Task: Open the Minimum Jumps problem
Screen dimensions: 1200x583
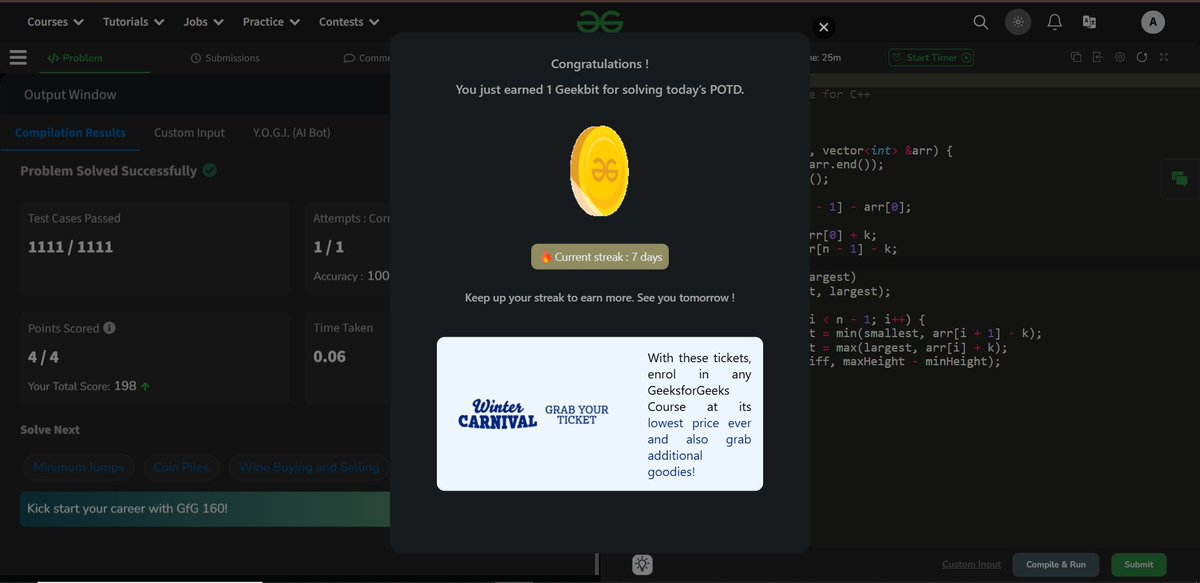Action: (78, 467)
